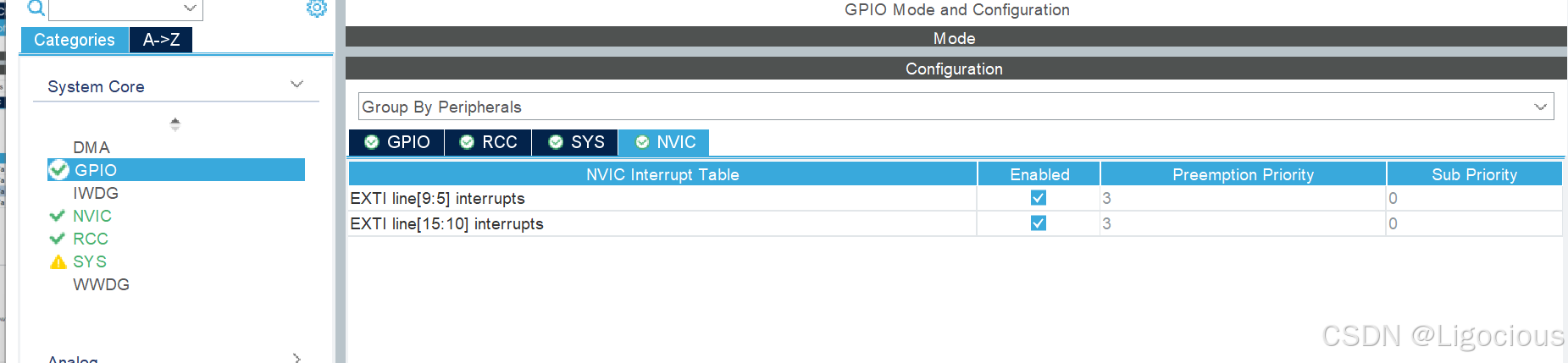
Task: Collapse the System Core category
Action: tap(296, 85)
